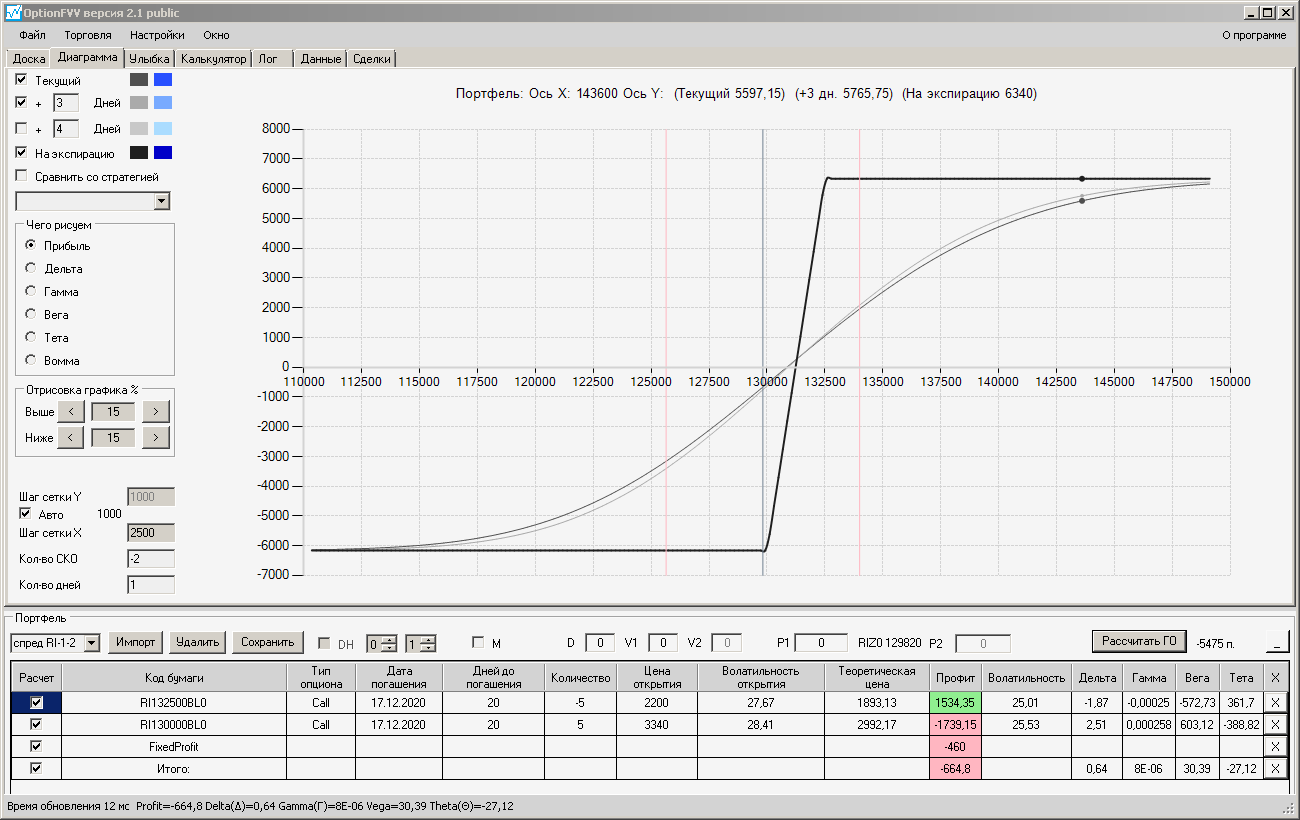Click the dark gray swatch beside Текущий
1300x820 pixels.
tap(139, 80)
